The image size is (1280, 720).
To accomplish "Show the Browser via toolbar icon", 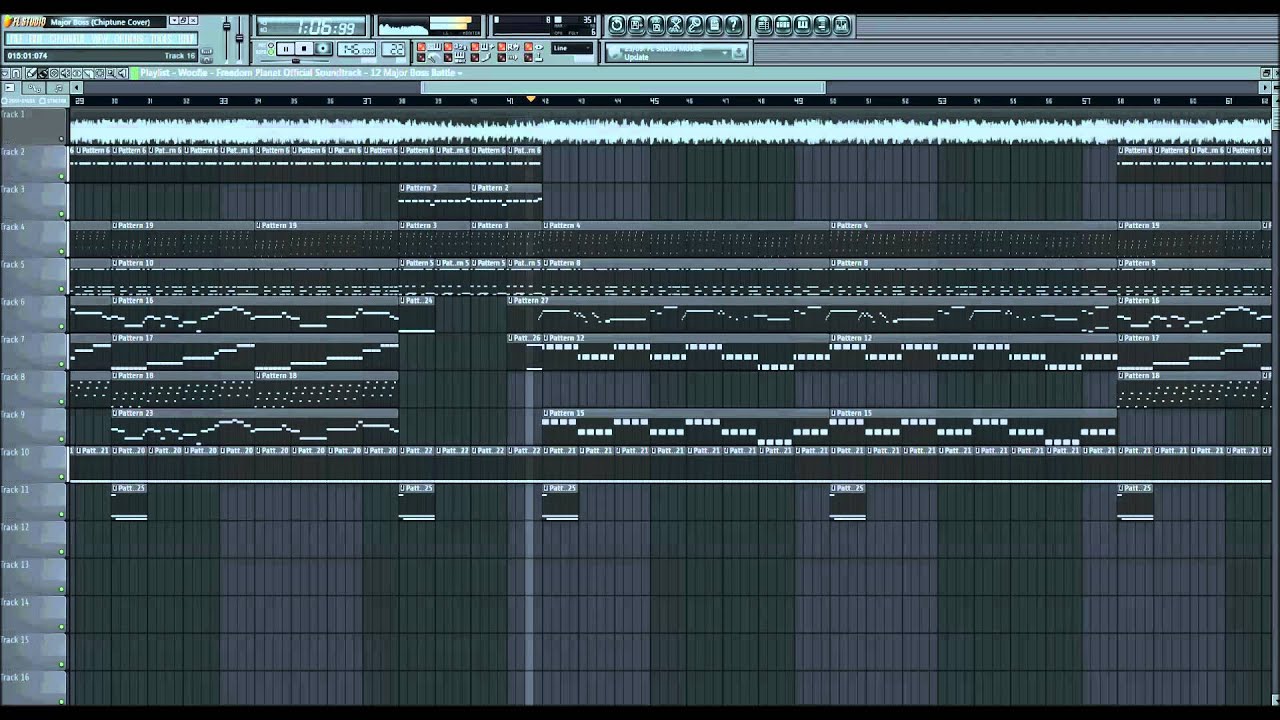I will (x=822, y=25).
